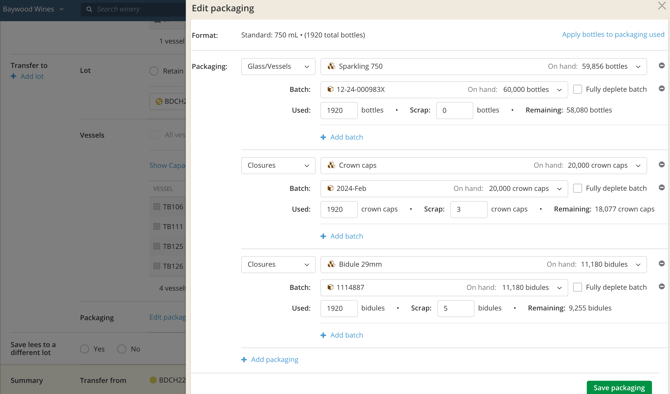Click the batch 1114887 box icon
670x394 pixels.
click(330, 288)
